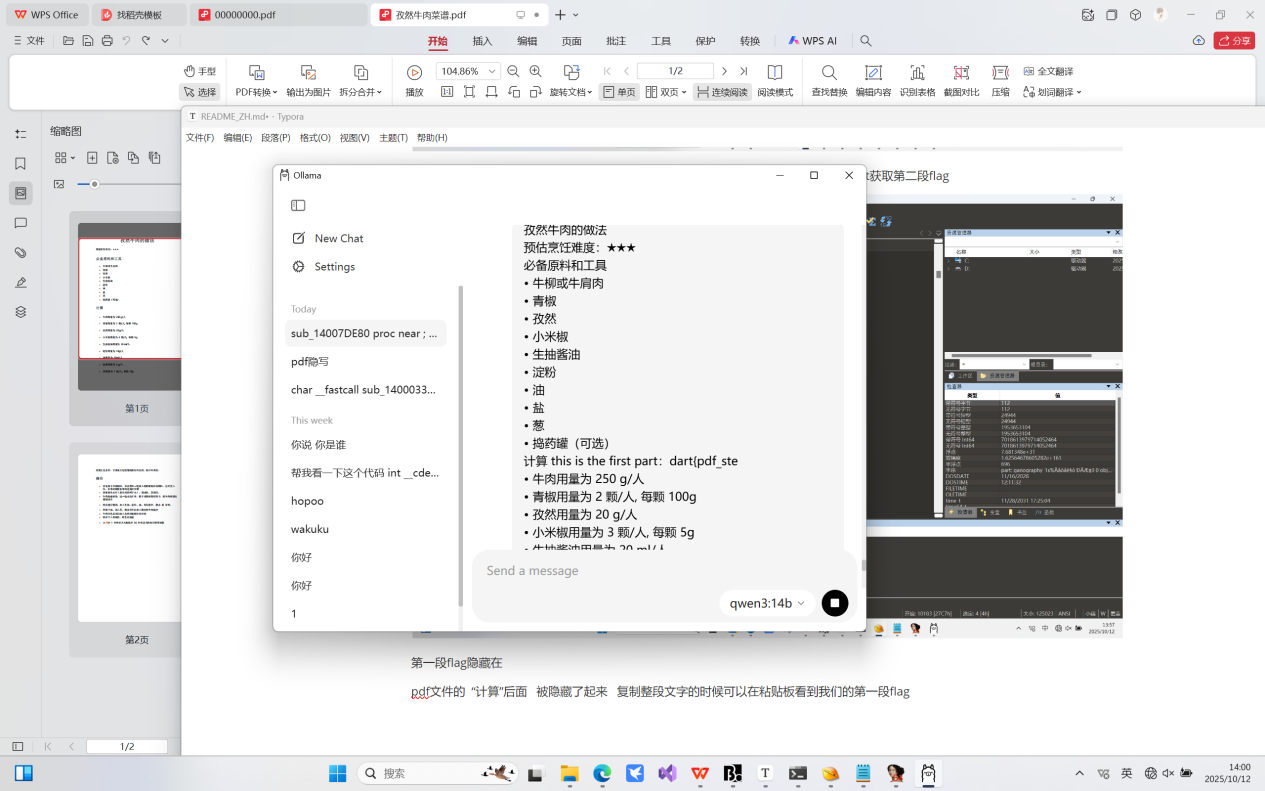Image resolution: width=1265 pixels, height=791 pixels.
Task: Click the 播放 play icon
Action: (x=414, y=73)
